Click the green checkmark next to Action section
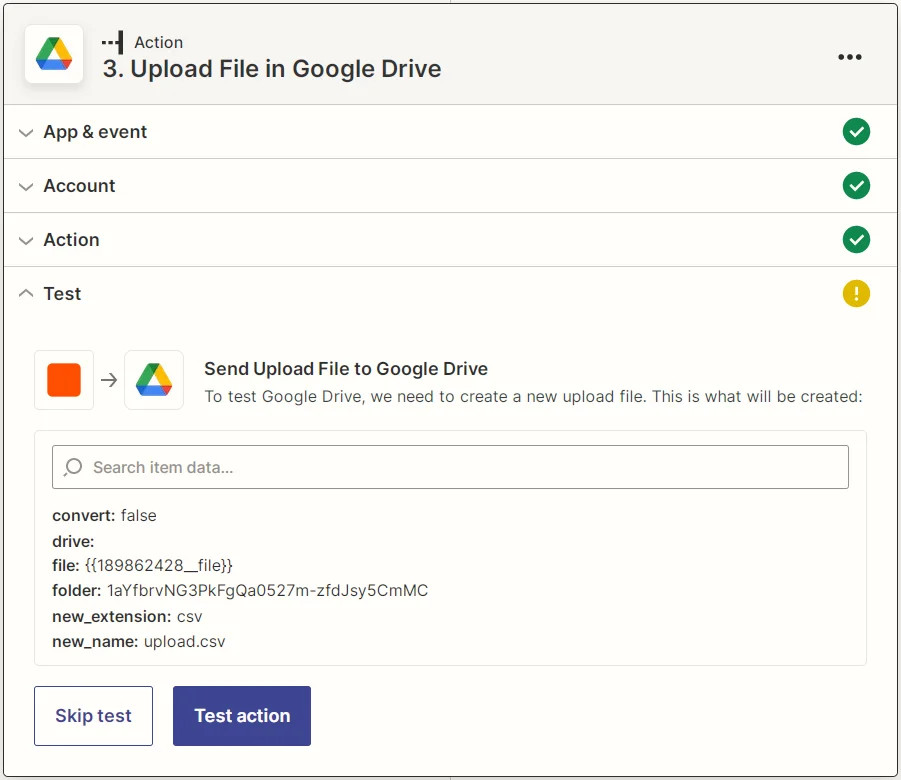 point(856,239)
